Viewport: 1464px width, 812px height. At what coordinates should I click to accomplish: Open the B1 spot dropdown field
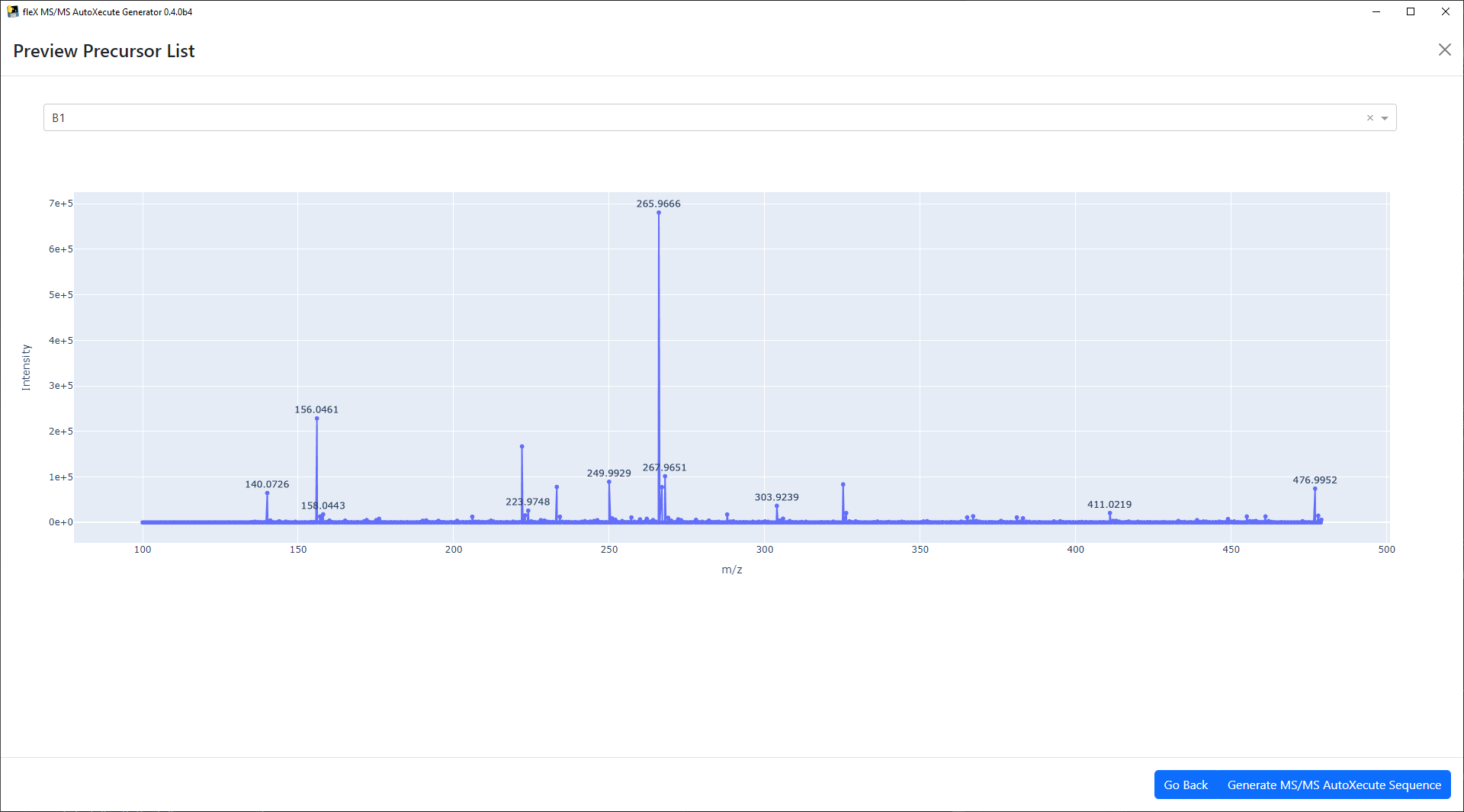pos(686,118)
